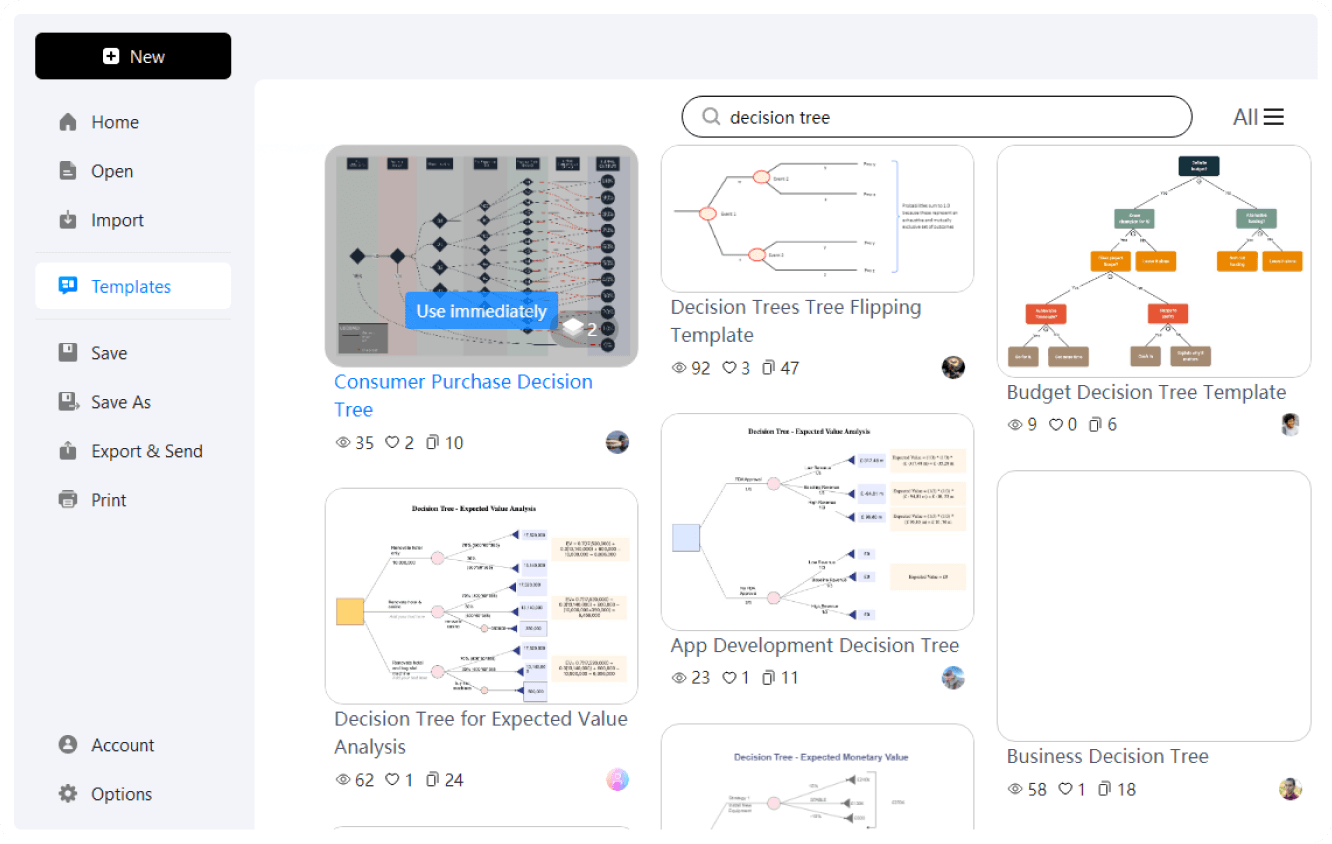This screenshot has height=844, width=1332.
Task: Select the Export & Send icon
Action: pyautogui.click(x=68, y=450)
